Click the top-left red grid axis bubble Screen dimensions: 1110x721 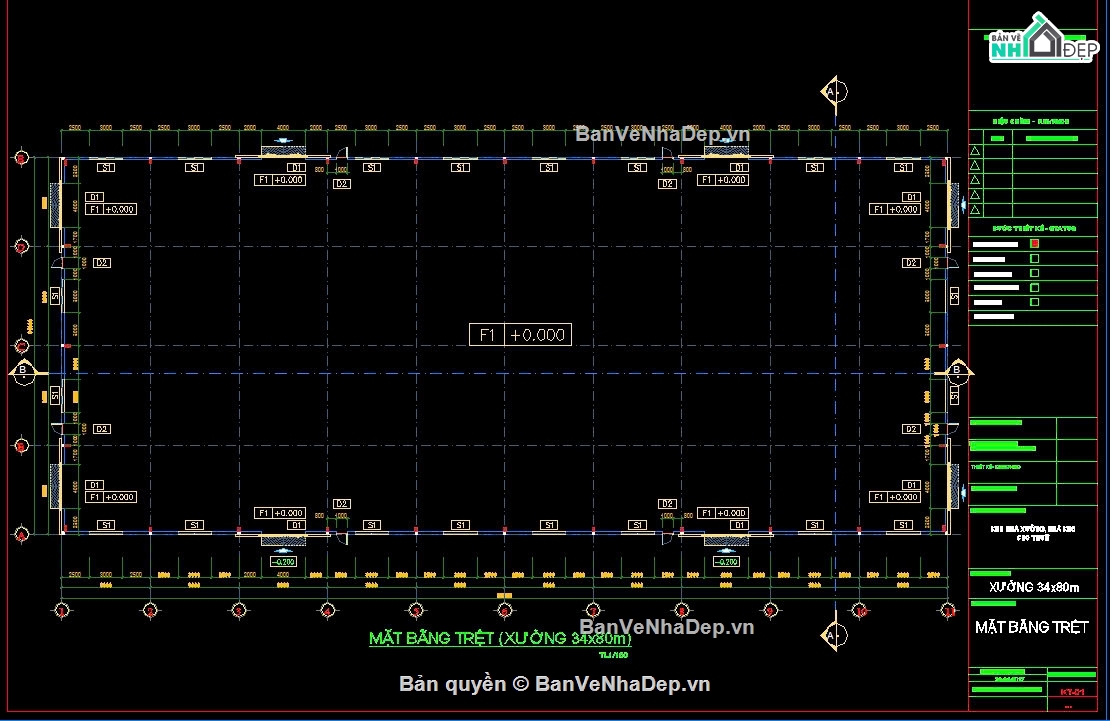21,158
